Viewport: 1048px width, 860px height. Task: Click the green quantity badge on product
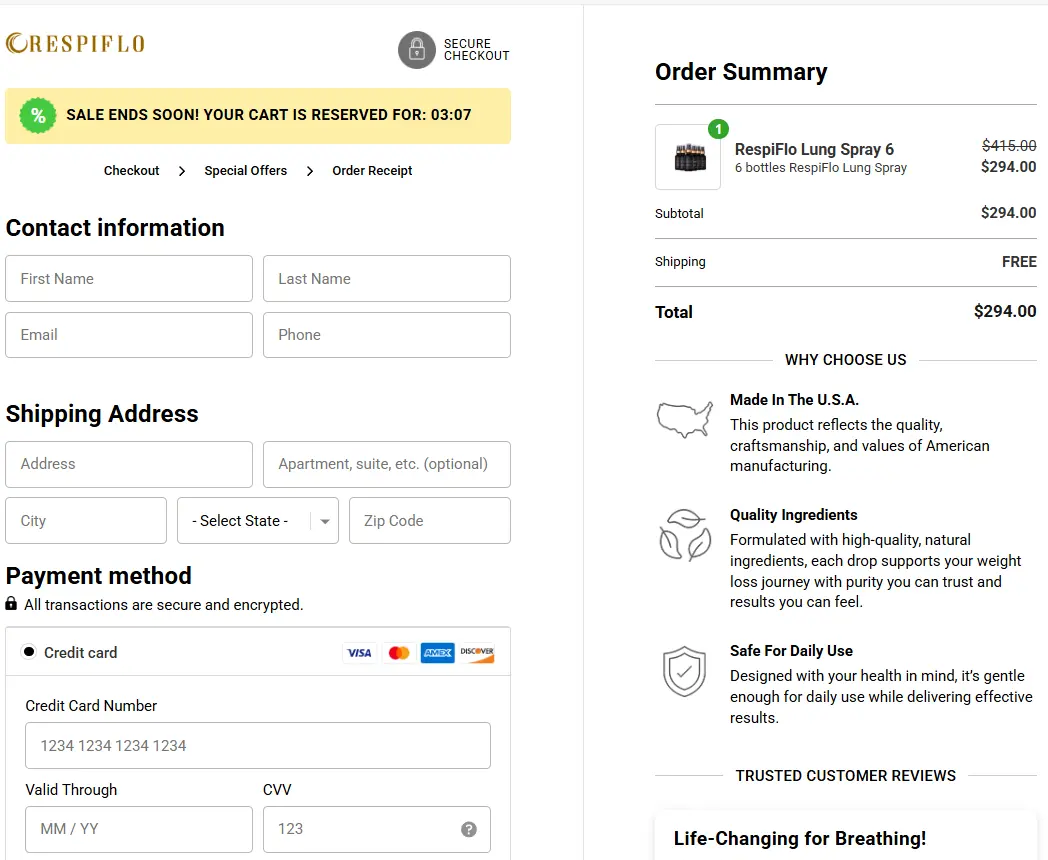coord(718,129)
